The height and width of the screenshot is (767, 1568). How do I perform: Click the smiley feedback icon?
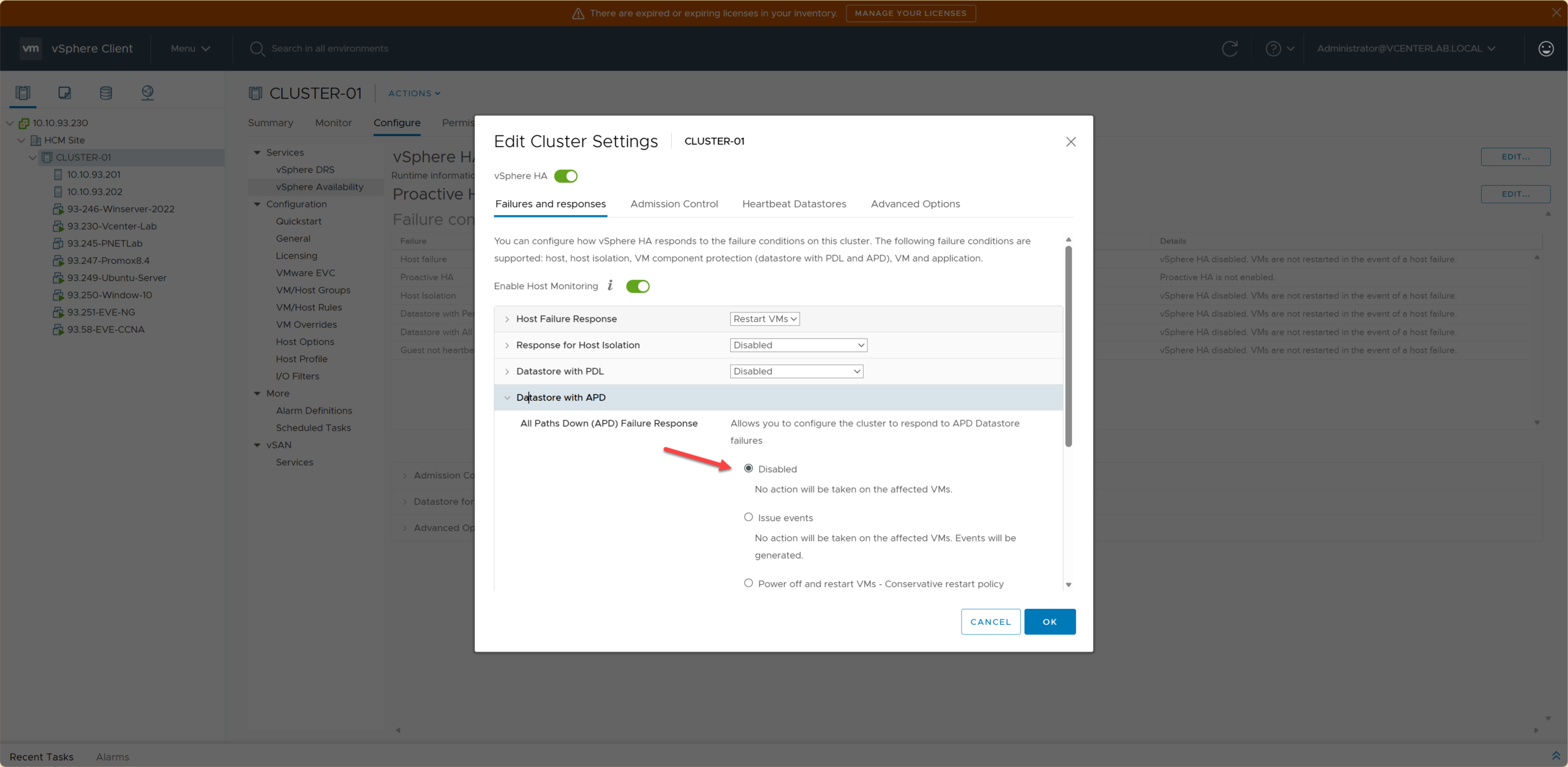[1545, 48]
